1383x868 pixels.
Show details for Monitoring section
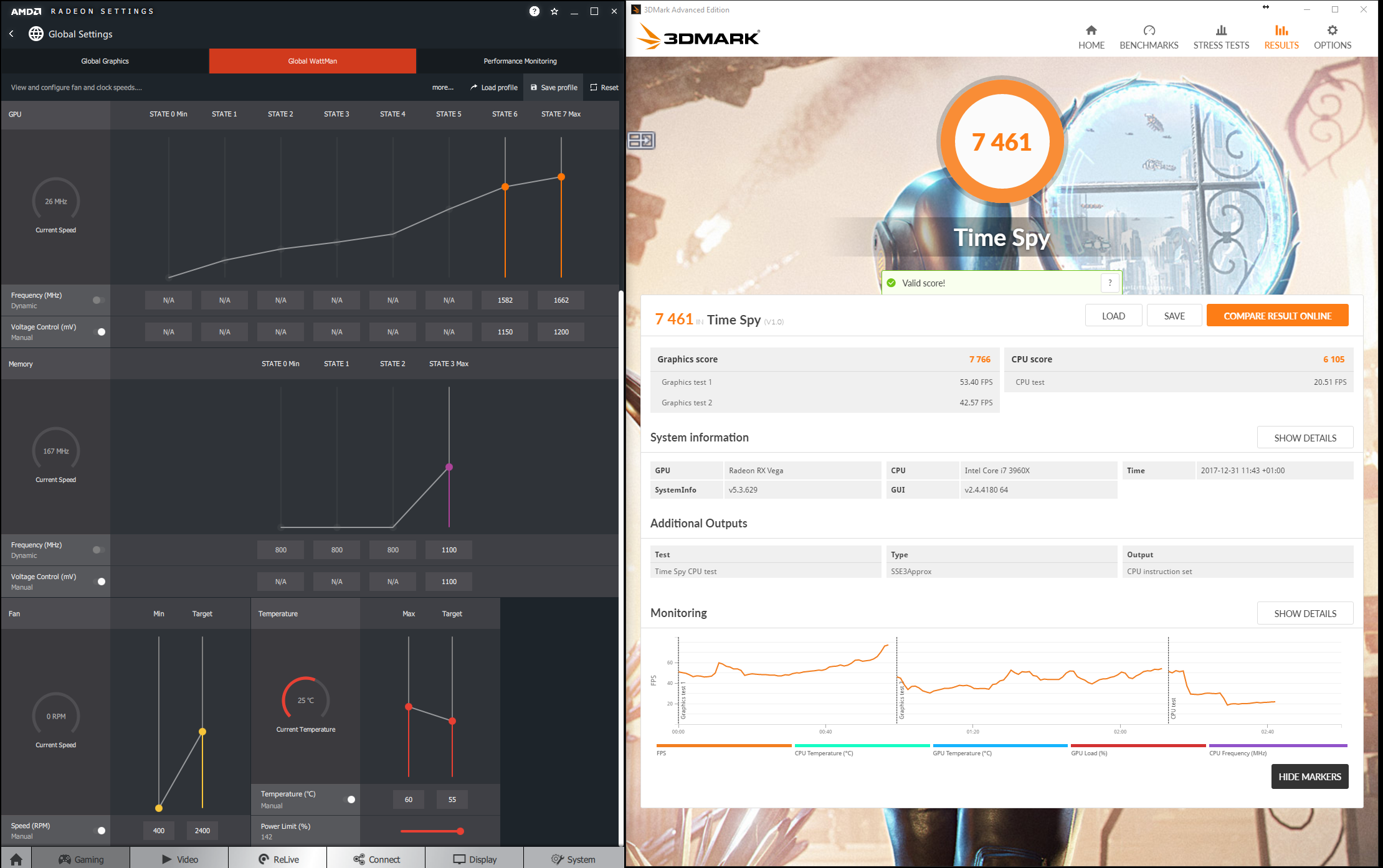(x=1305, y=613)
